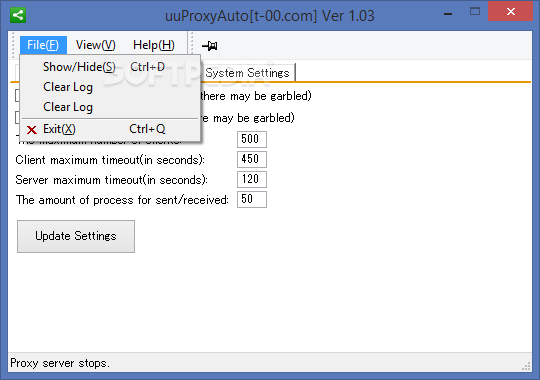Open the View(V) menu
Image resolution: width=540 pixels, height=380 pixels.
pyautogui.click(x=95, y=45)
